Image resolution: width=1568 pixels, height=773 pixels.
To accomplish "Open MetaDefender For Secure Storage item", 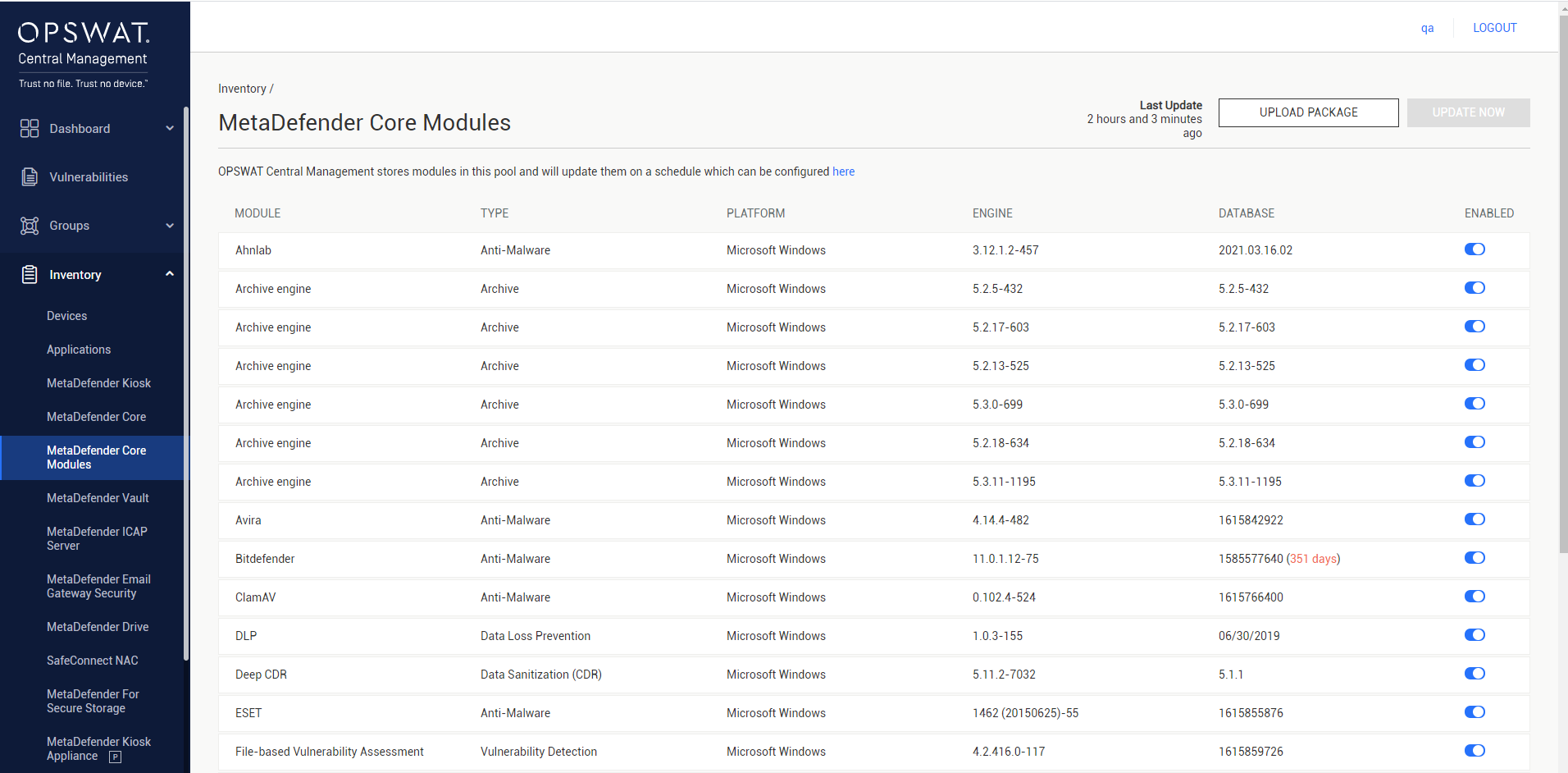I will click(x=93, y=701).
